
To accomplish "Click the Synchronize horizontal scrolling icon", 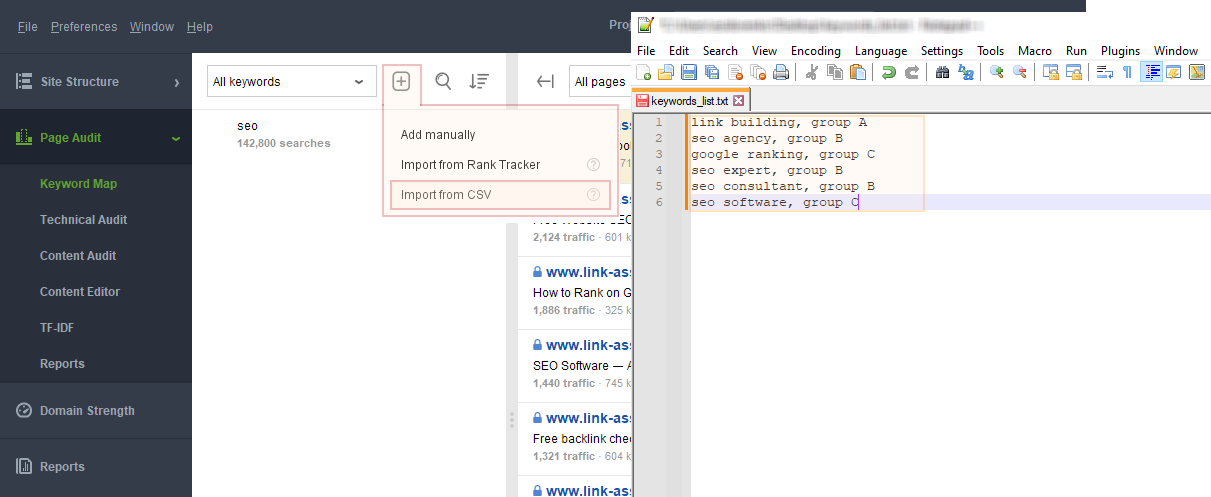I will pos(1073,72).
